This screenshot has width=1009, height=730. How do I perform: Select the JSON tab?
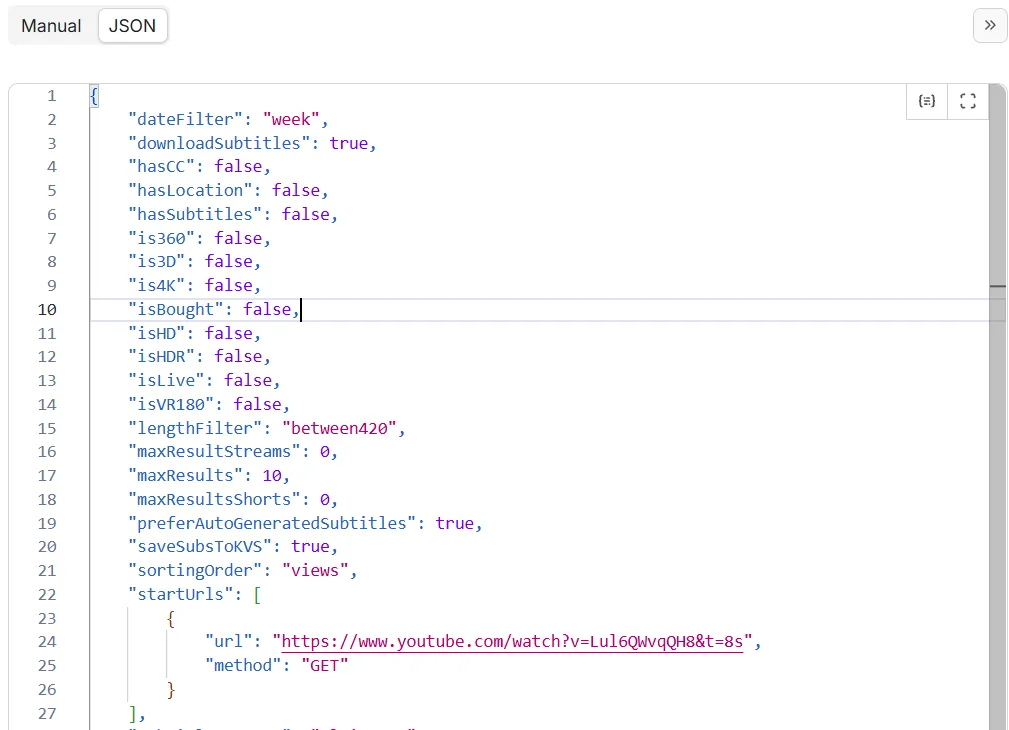[x=132, y=26]
